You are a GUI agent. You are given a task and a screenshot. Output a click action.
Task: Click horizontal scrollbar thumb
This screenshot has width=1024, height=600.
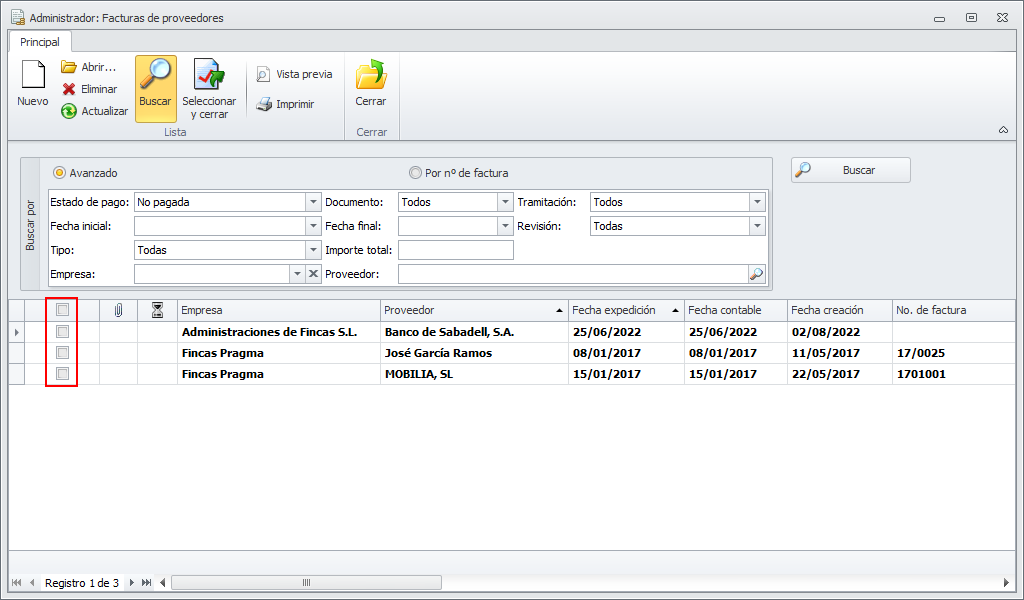[x=306, y=582]
